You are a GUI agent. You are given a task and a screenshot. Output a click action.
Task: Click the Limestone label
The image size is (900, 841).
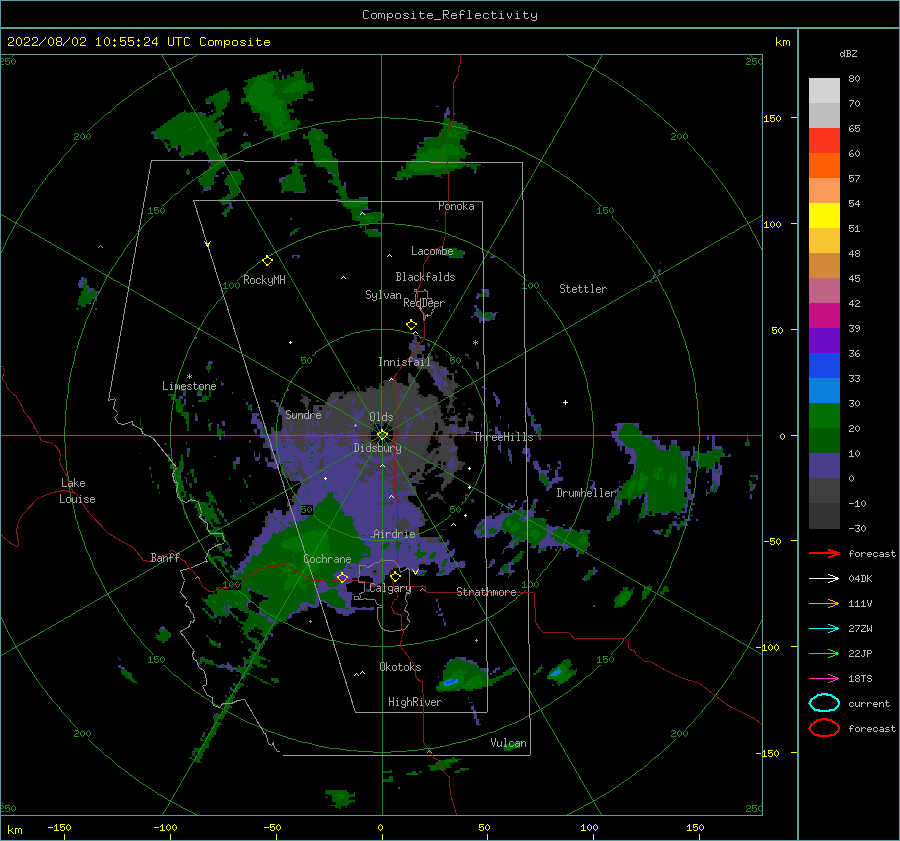189,386
